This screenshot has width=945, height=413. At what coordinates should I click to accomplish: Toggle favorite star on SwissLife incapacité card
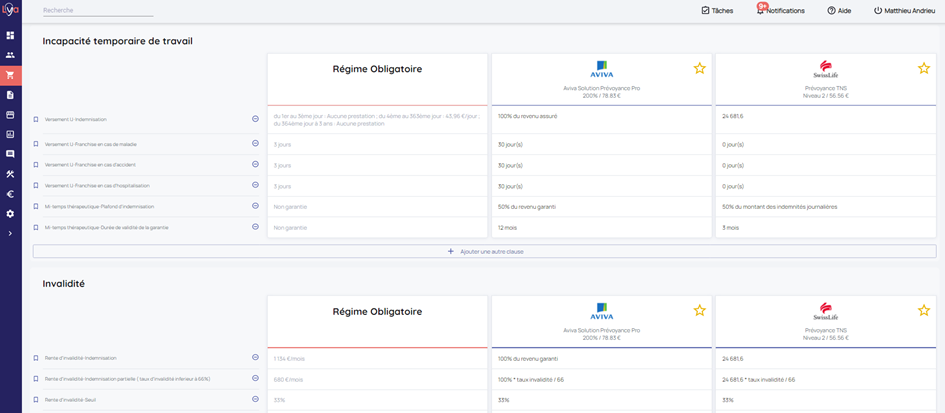923,68
